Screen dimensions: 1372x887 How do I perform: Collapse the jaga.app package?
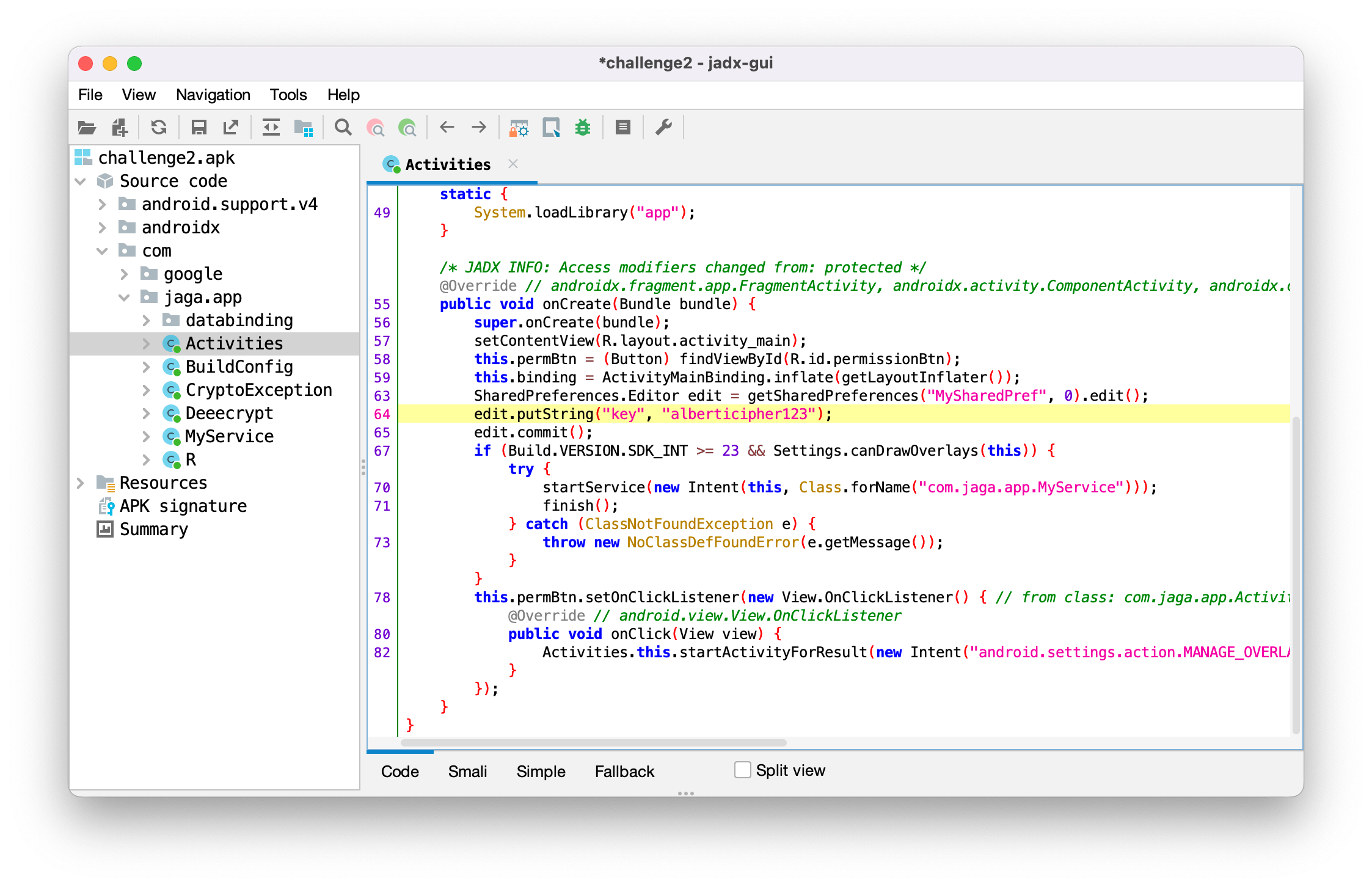click(124, 297)
